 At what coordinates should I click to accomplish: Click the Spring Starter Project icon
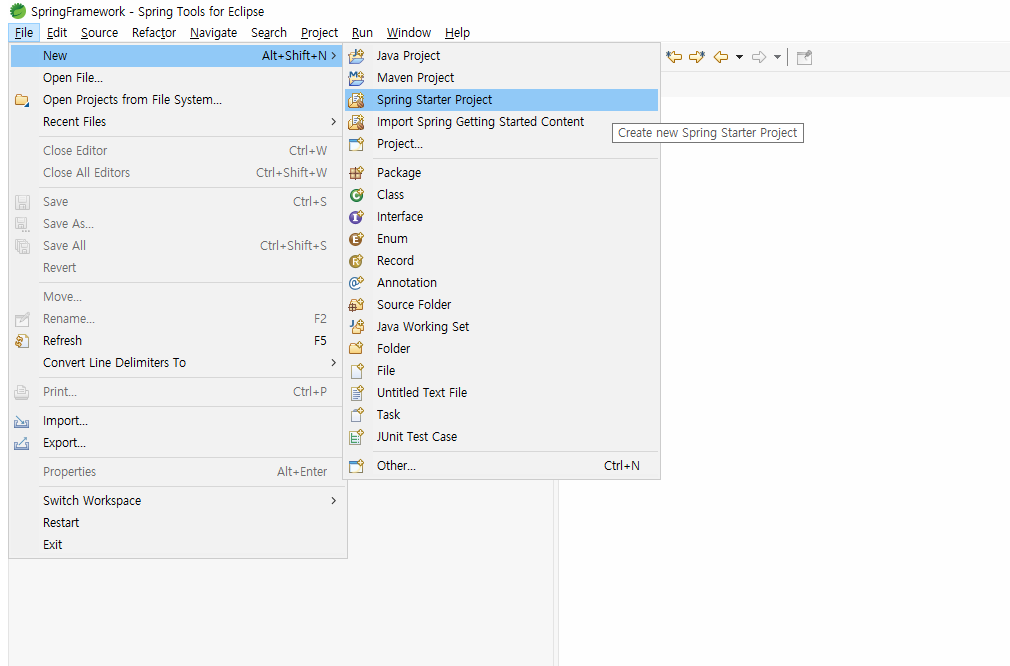pyautogui.click(x=356, y=100)
